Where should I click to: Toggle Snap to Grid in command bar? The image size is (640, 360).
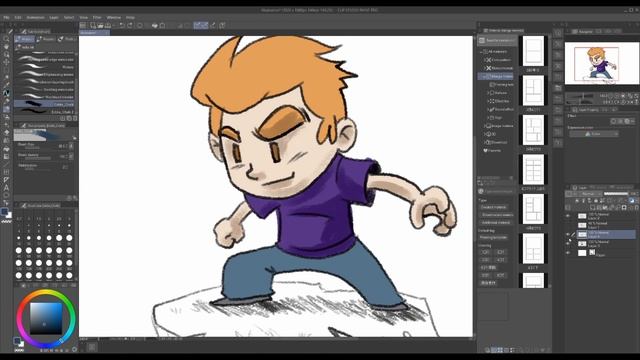[x=213, y=25]
